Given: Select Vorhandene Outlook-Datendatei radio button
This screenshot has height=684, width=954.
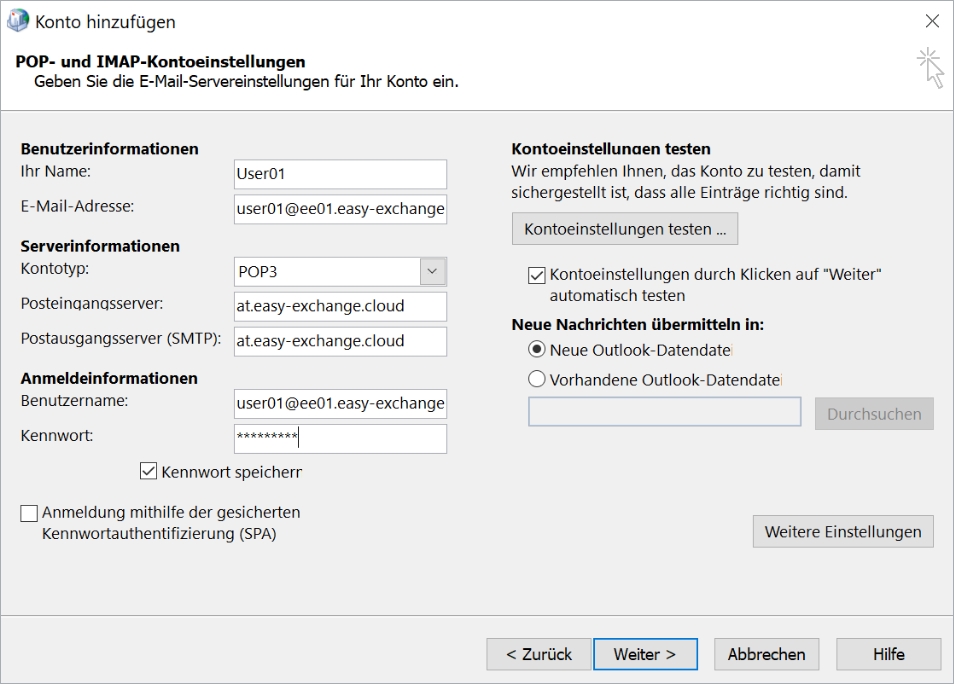Looking at the screenshot, I should click(537, 379).
